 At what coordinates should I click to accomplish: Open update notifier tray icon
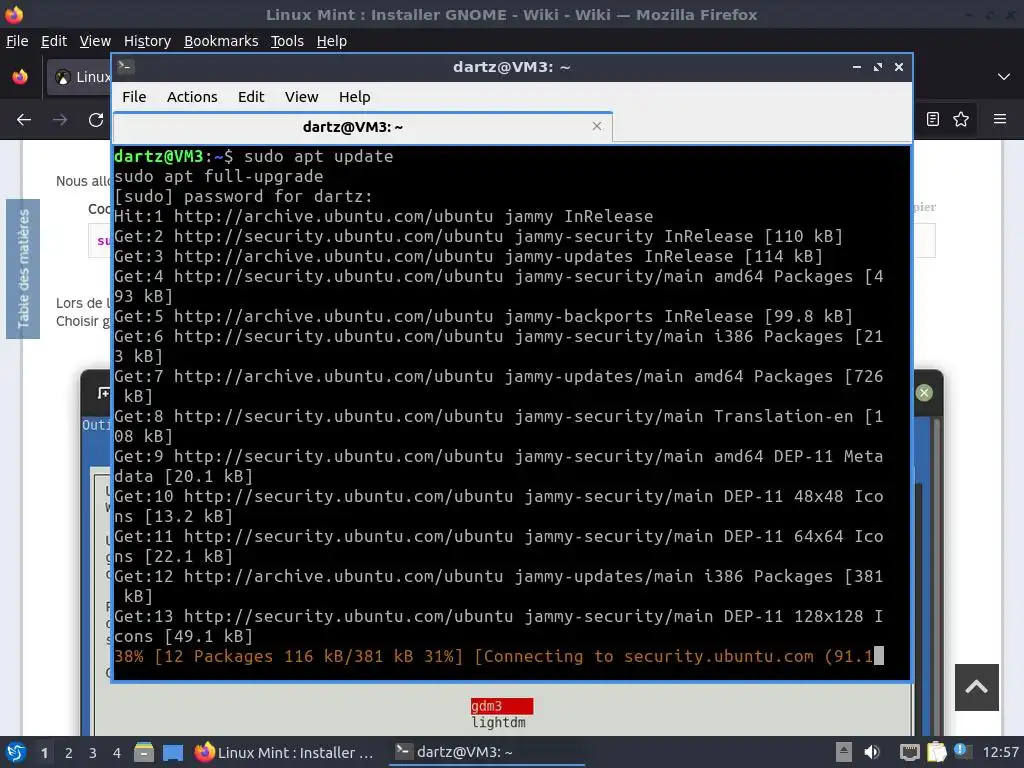[961, 751]
